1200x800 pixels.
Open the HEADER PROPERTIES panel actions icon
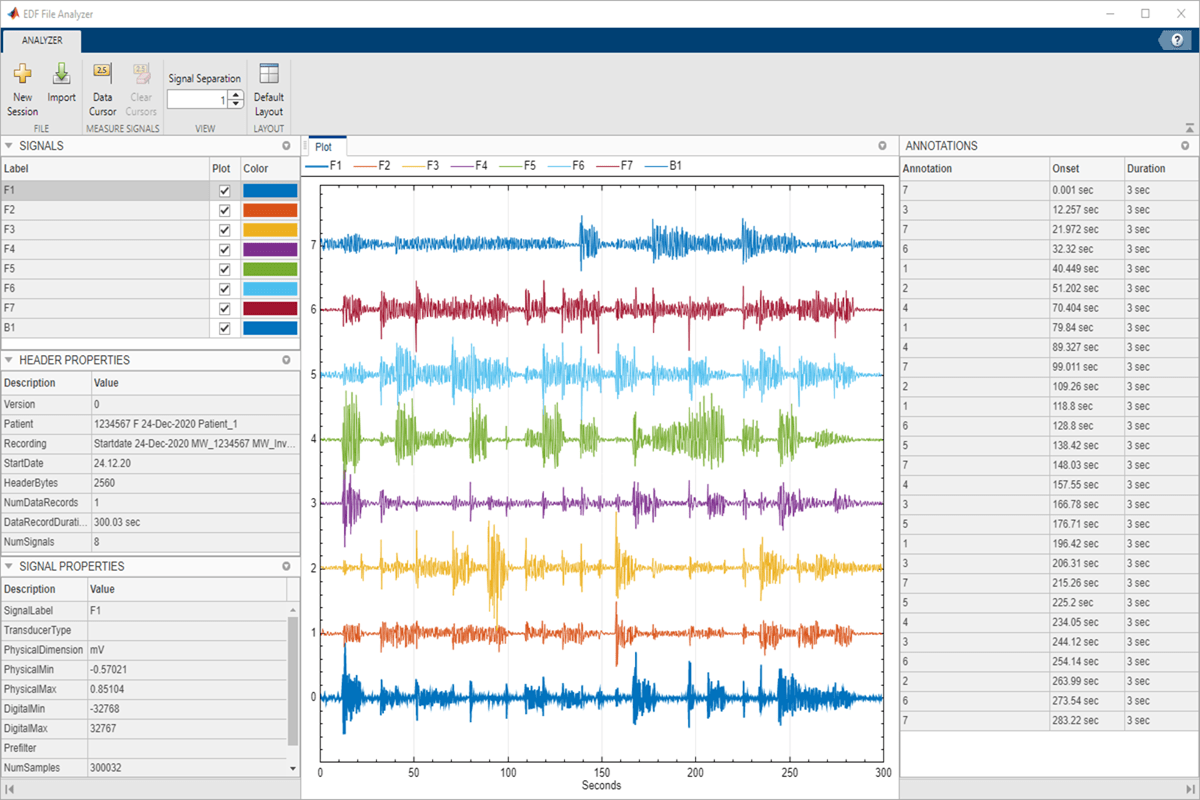click(x=287, y=359)
